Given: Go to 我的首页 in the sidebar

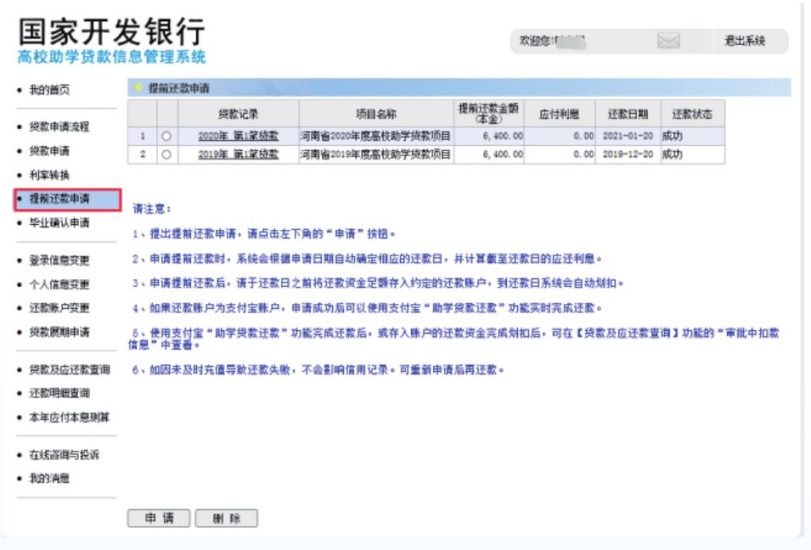Looking at the screenshot, I should pyautogui.click(x=49, y=91).
